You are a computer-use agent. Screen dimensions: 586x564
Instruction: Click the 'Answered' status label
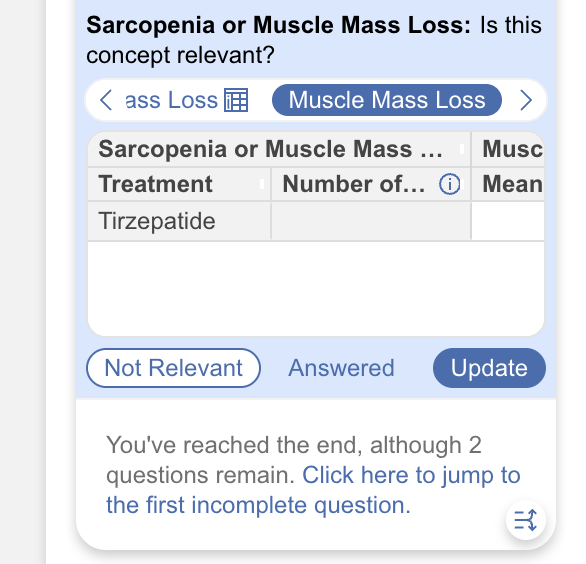pyautogui.click(x=341, y=368)
